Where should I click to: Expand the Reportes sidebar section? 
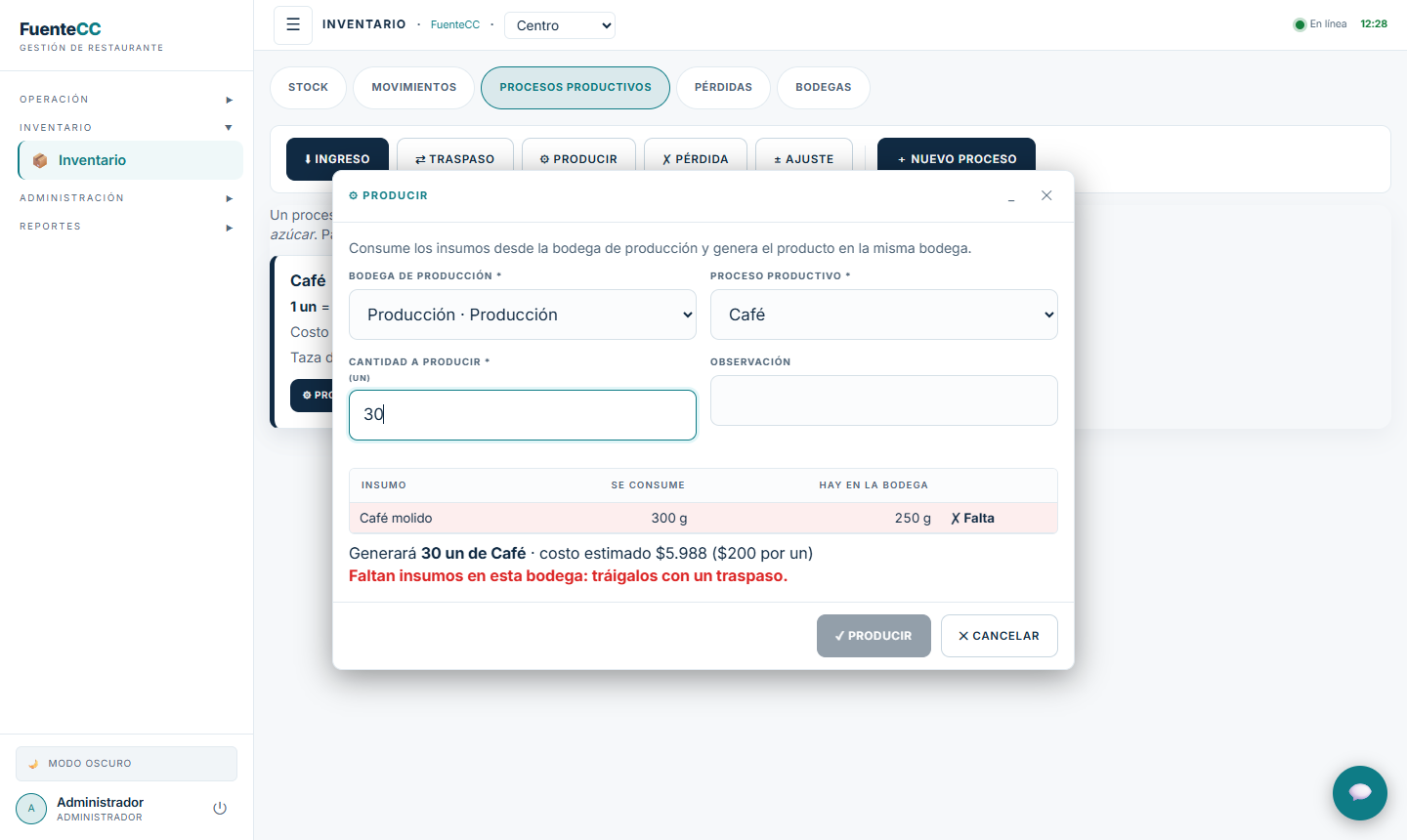coord(126,227)
